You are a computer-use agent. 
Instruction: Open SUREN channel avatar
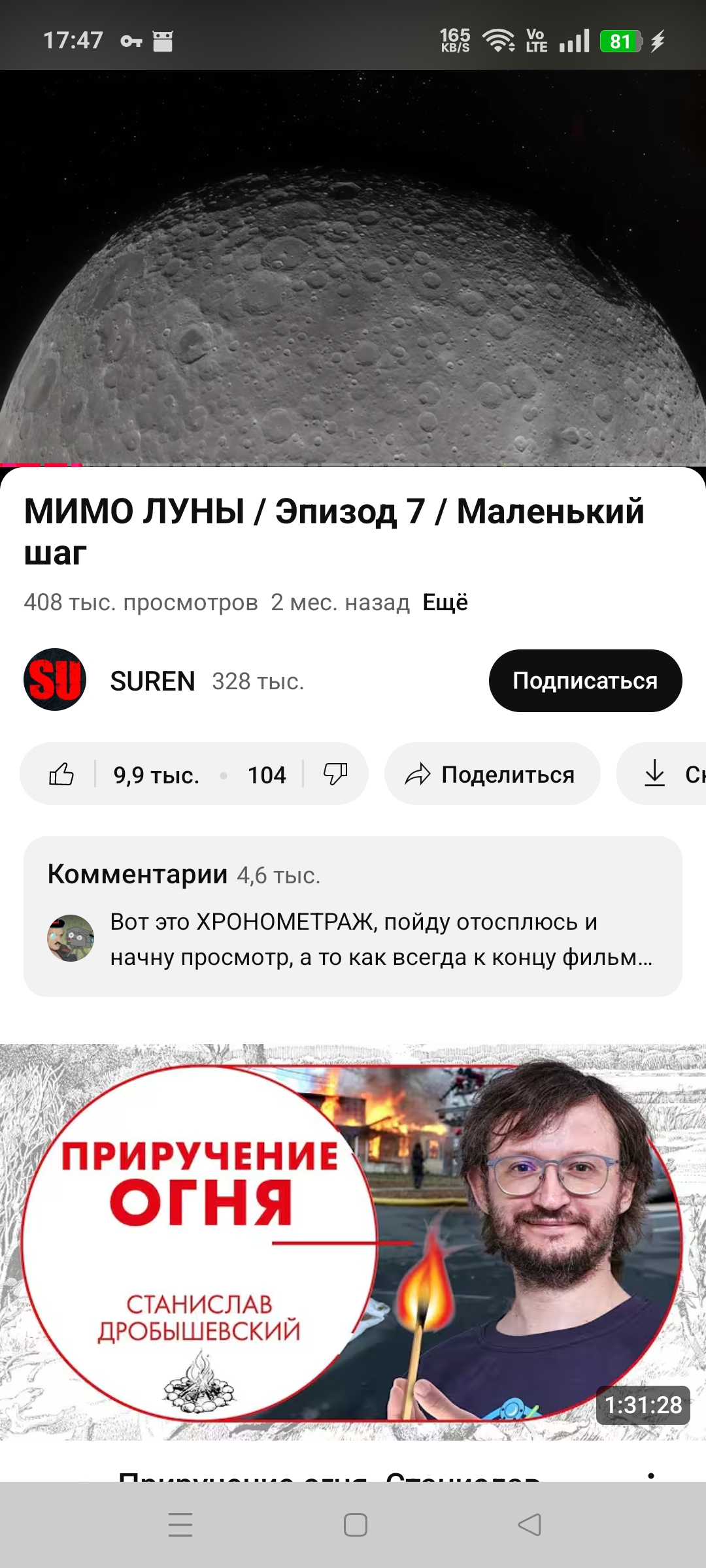pyautogui.click(x=55, y=679)
